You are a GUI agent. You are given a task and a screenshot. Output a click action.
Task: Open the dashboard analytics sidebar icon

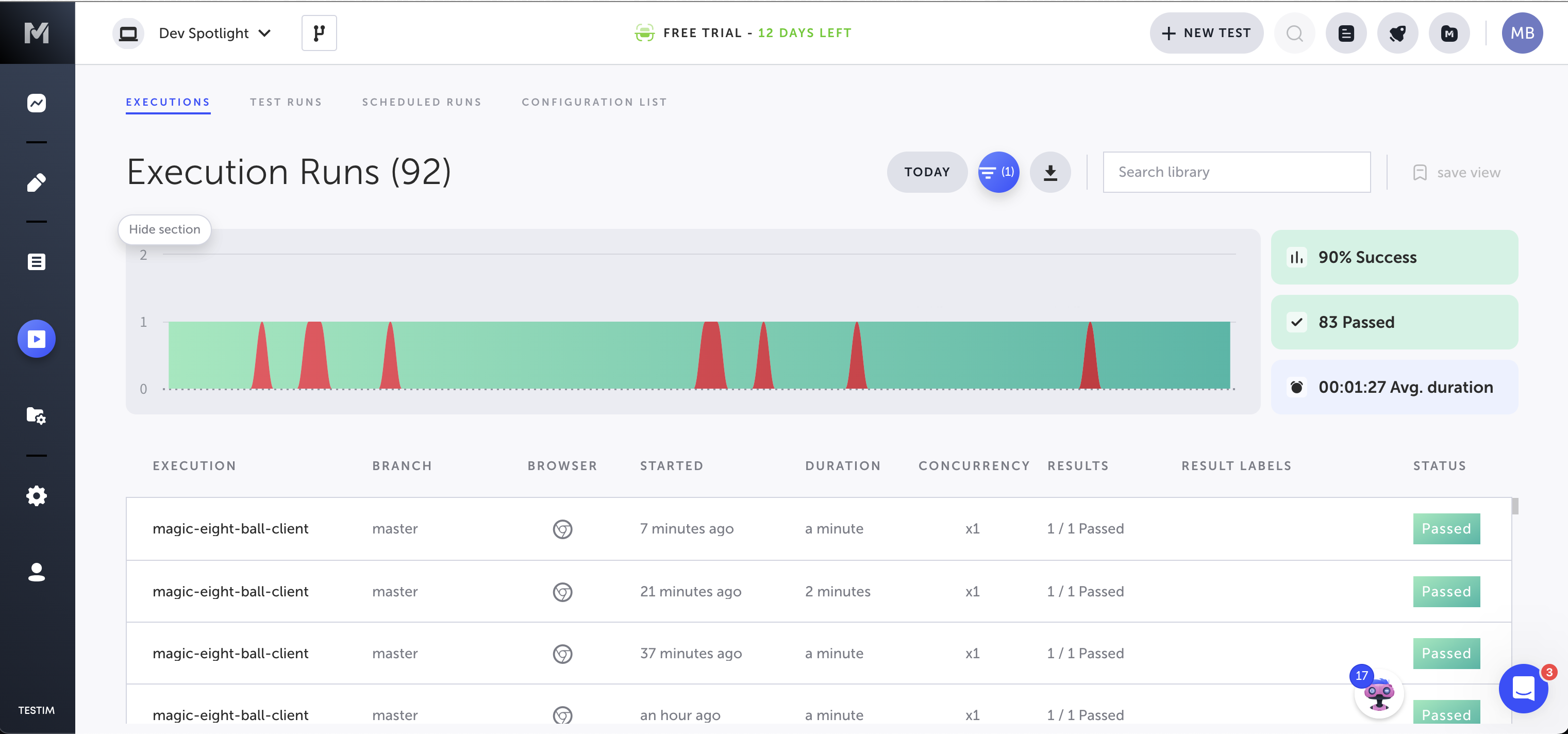pos(37,103)
